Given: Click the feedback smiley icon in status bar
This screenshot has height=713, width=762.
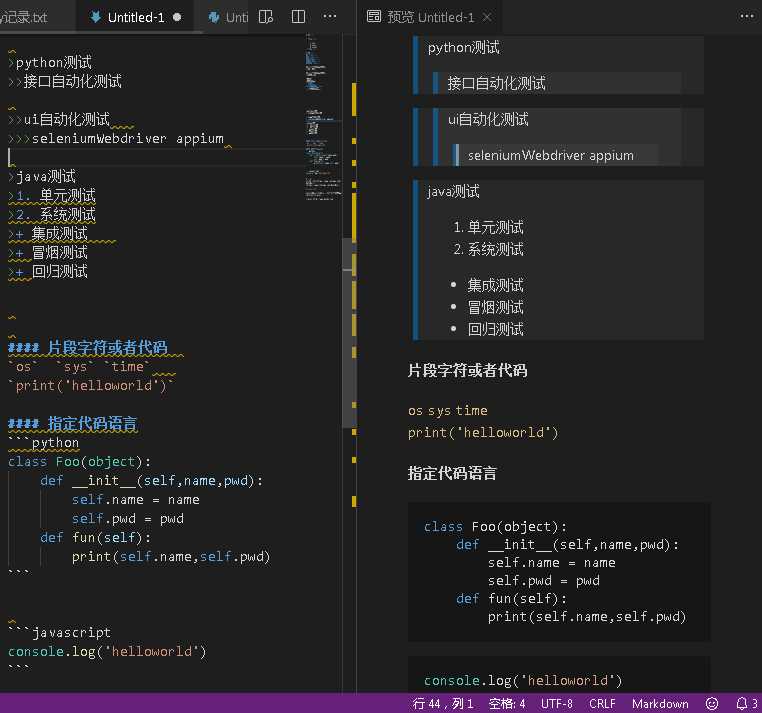Looking at the screenshot, I should [x=711, y=703].
